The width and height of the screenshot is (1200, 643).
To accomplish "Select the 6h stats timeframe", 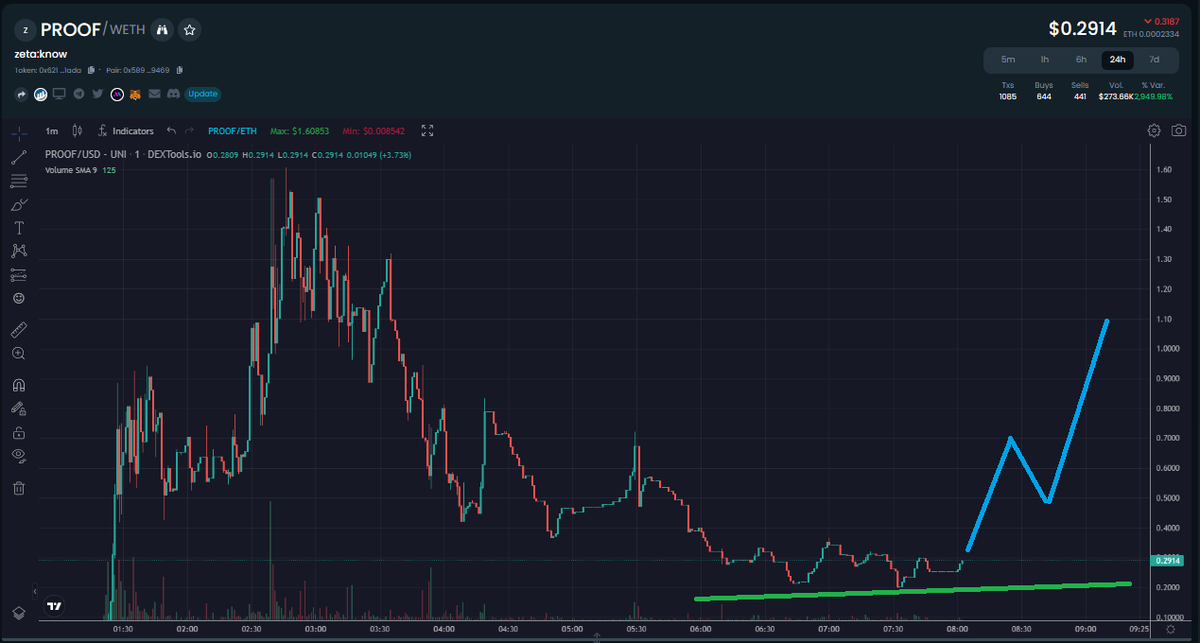I will tap(1081, 59).
